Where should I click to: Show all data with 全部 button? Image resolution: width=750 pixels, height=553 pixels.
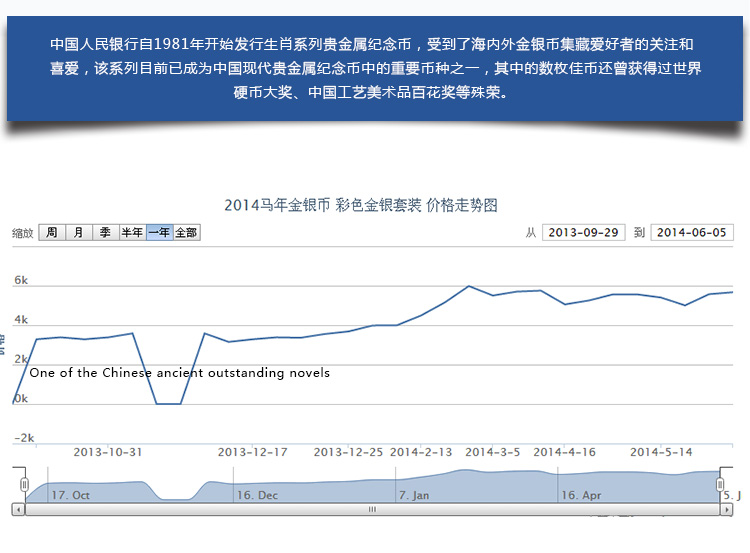point(186,232)
